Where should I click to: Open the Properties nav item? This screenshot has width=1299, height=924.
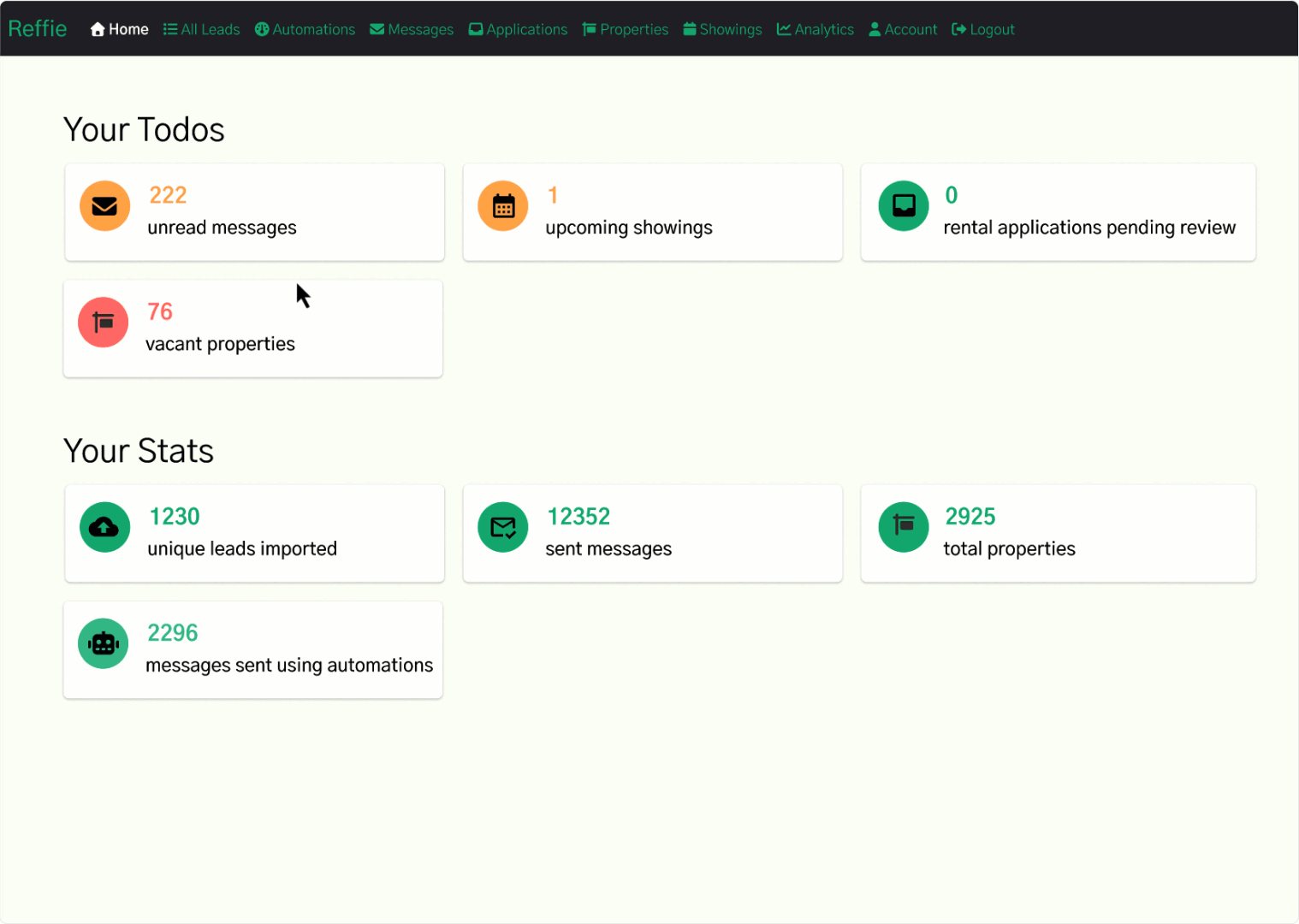tap(626, 29)
